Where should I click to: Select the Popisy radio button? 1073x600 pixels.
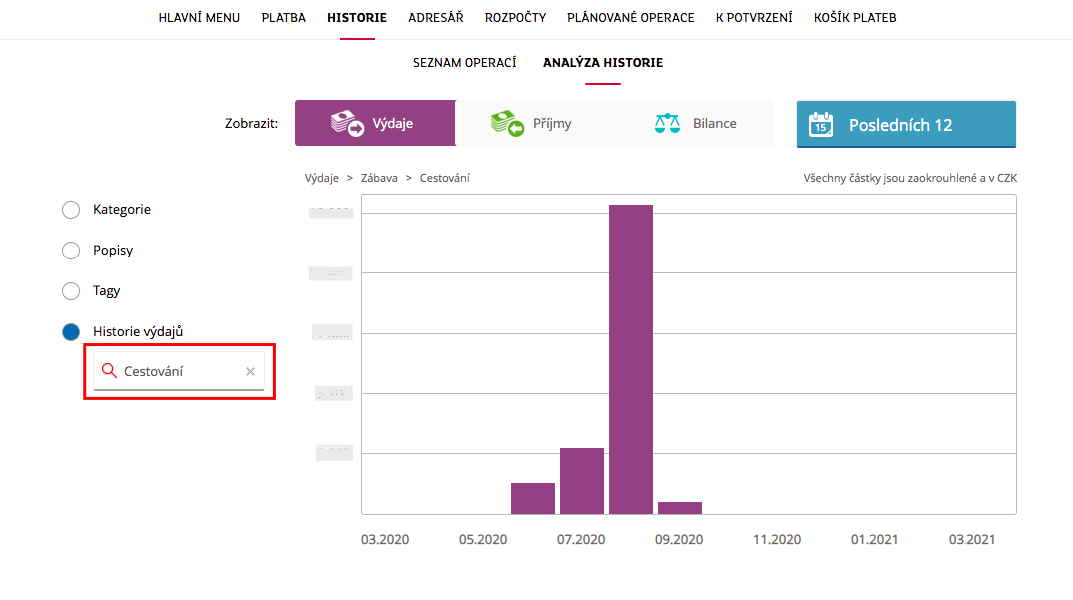coord(71,251)
